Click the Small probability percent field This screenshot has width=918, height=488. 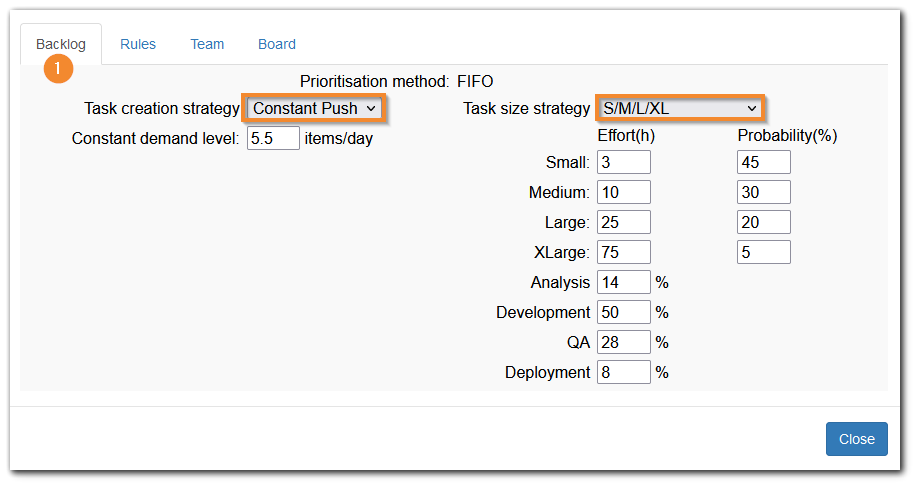[764, 162]
